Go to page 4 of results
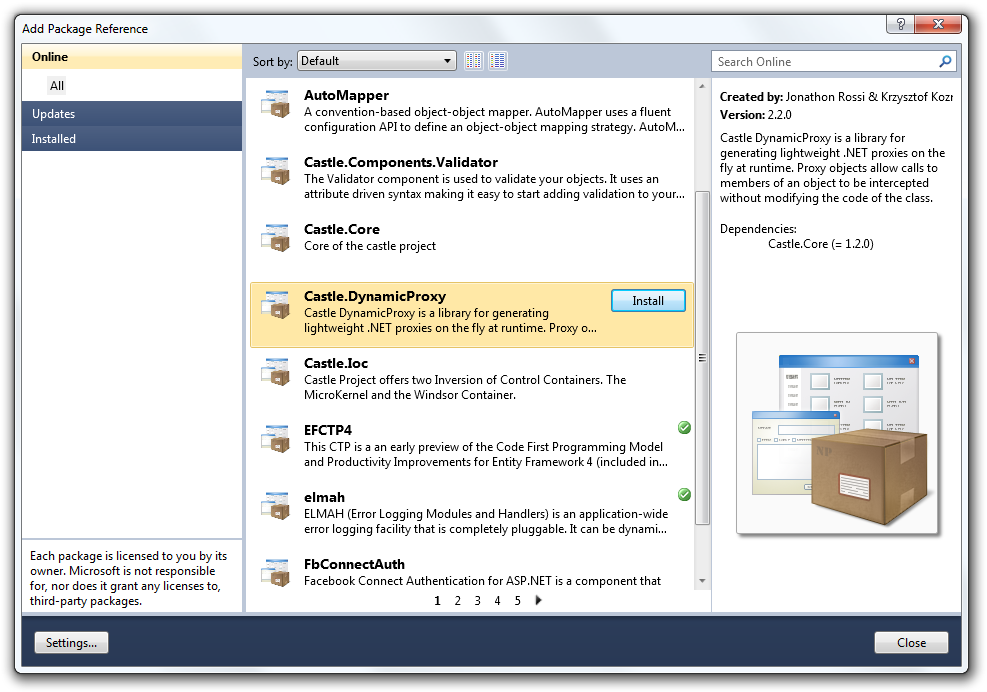 [497, 601]
